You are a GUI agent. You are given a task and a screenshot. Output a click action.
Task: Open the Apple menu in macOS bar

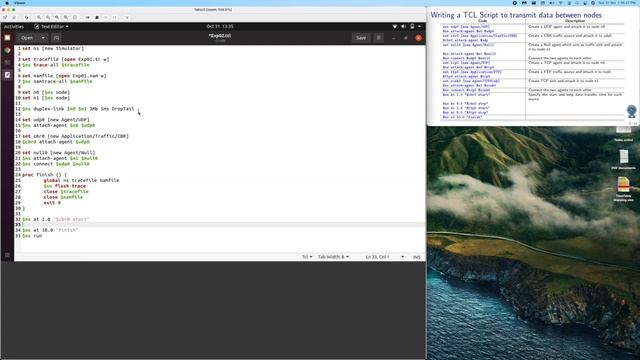pos(7,3)
